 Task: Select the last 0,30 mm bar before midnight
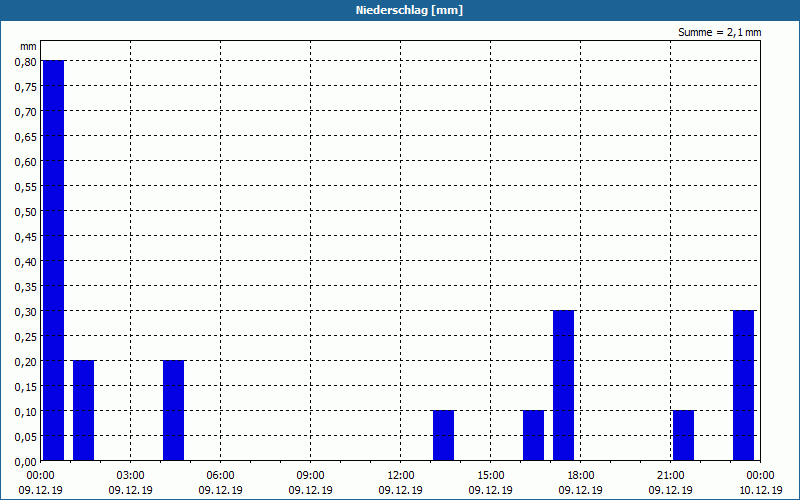click(x=743, y=386)
